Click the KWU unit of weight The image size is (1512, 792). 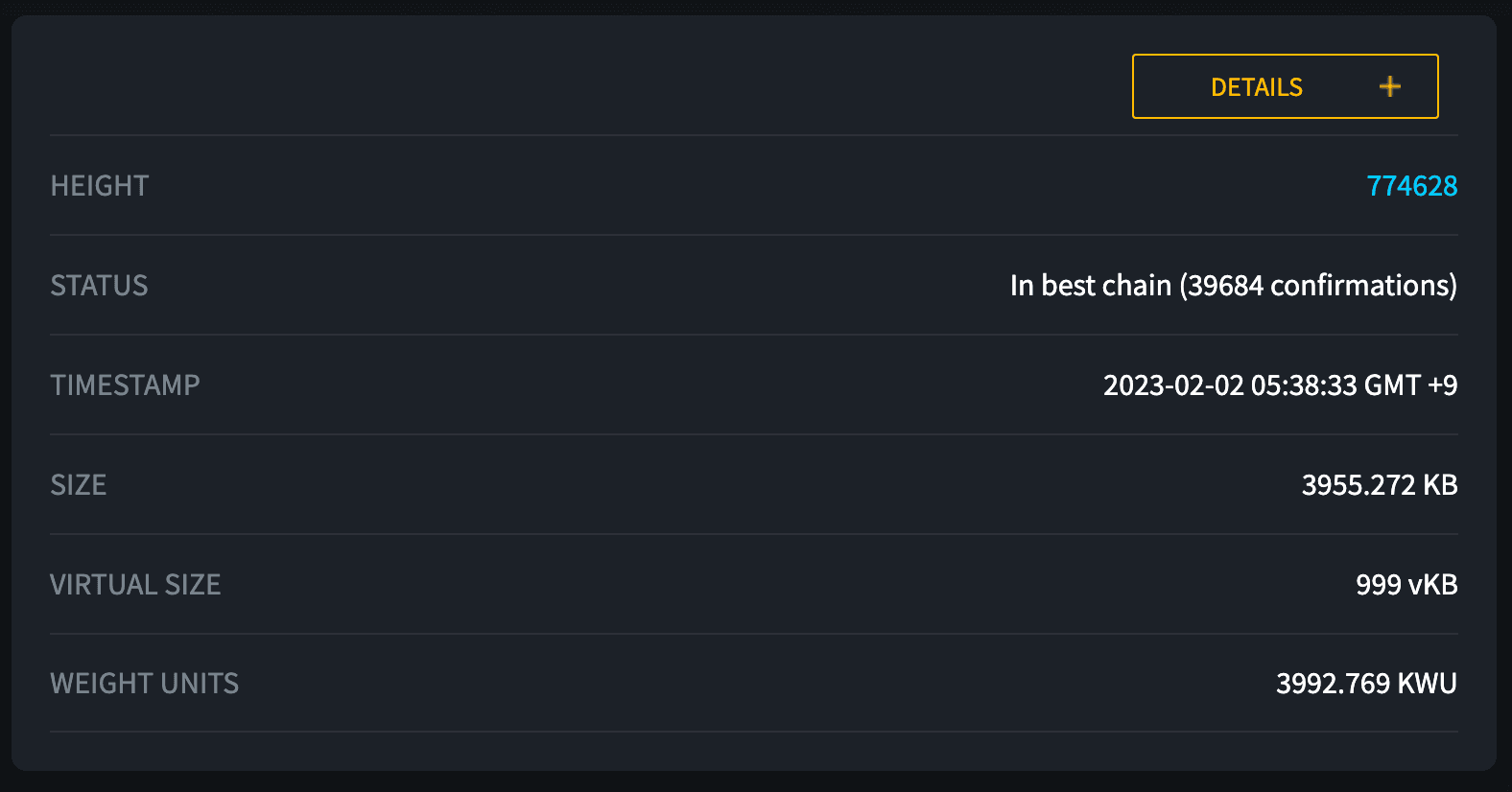pyautogui.click(x=1428, y=684)
